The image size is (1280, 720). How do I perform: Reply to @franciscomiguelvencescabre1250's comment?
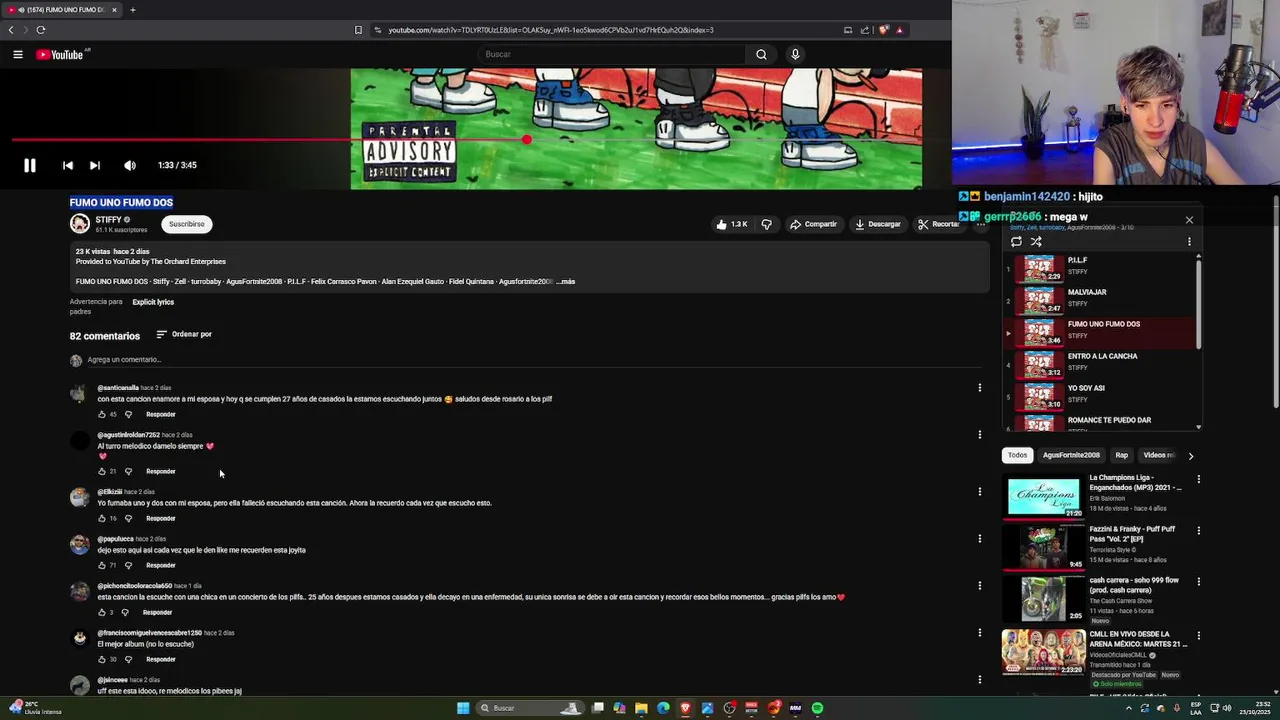tap(161, 659)
